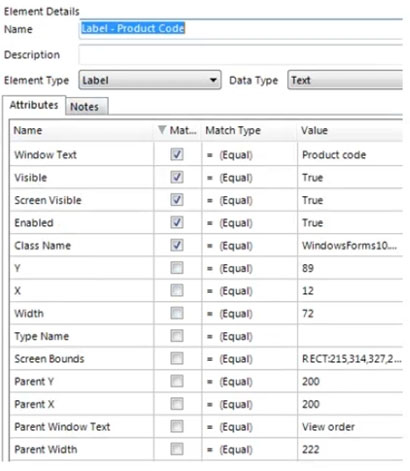Open the Element Type dropdown
This screenshot has width=410, height=471.
click(x=150, y=80)
